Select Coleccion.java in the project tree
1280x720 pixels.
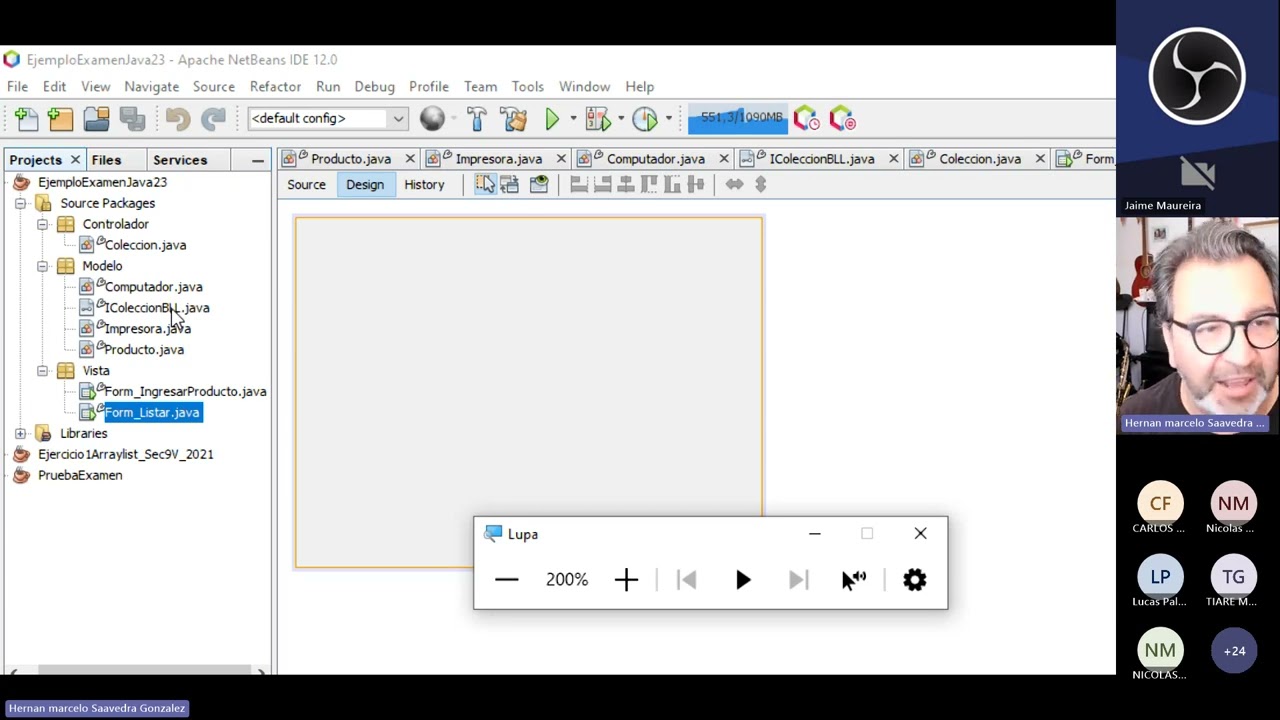[x=145, y=245]
